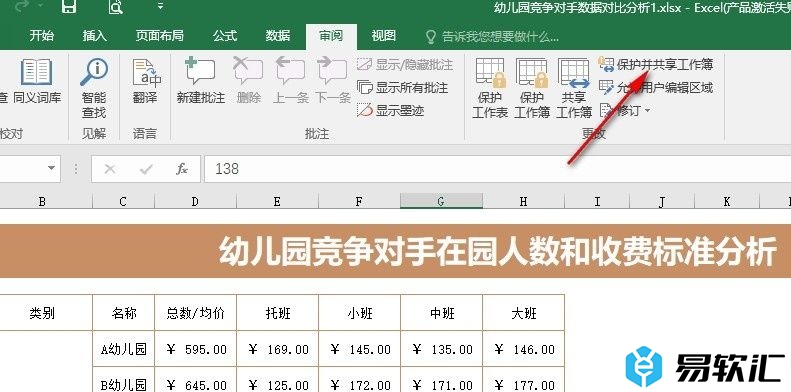Click the A幼儿园 cell
The height and width of the screenshot is (392, 791).
[x=124, y=349]
